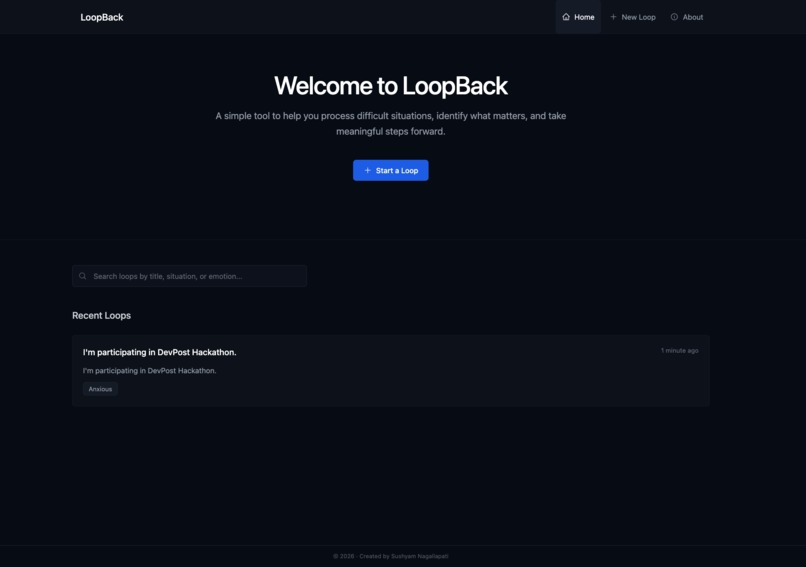Click the loop card's gray description line

(x=150, y=371)
